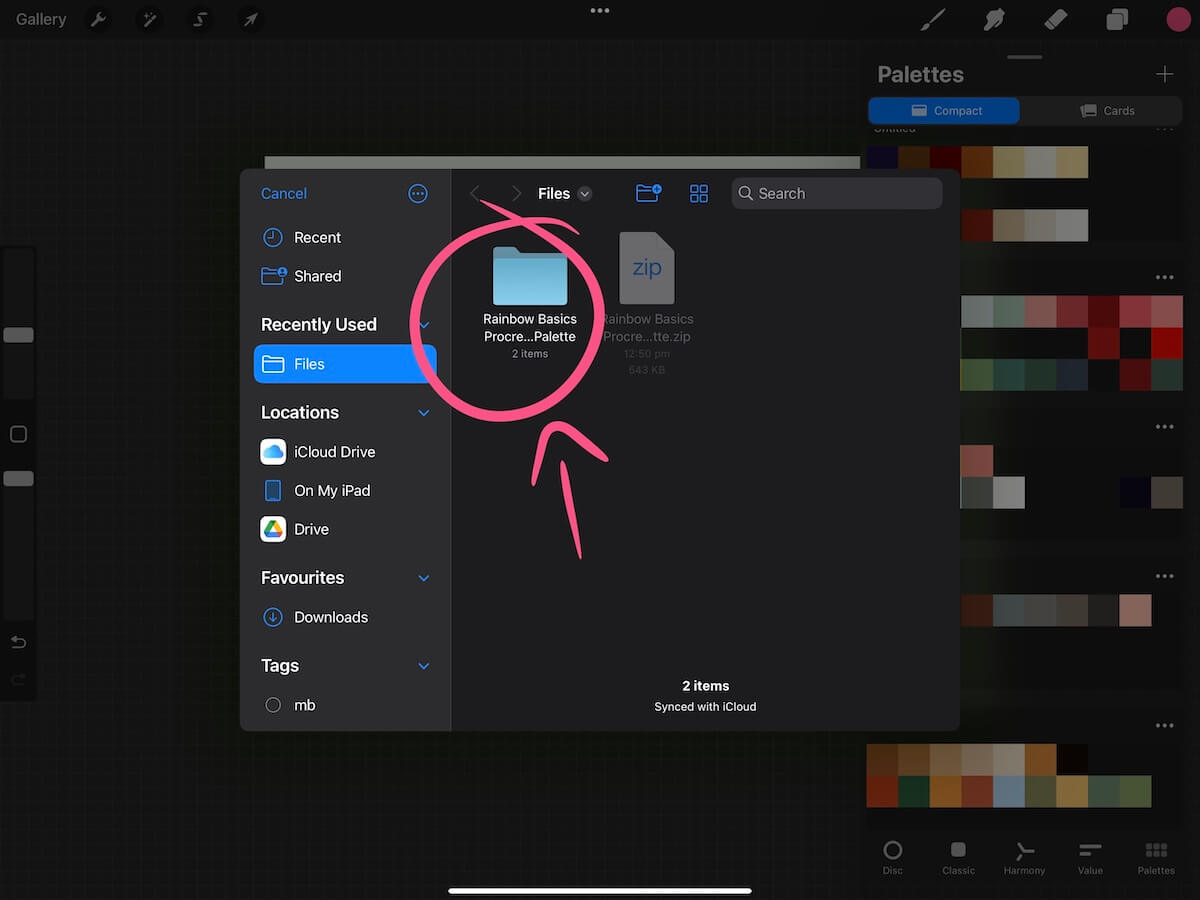Collapse the Locations section
The width and height of the screenshot is (1200, 900).
424,412
